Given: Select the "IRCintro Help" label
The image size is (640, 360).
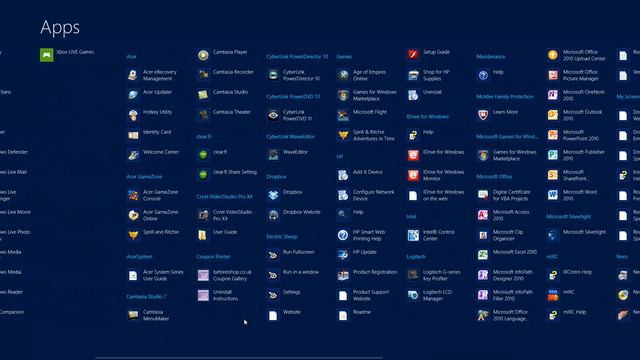Looking at the screenshot, I should [577, 272].
